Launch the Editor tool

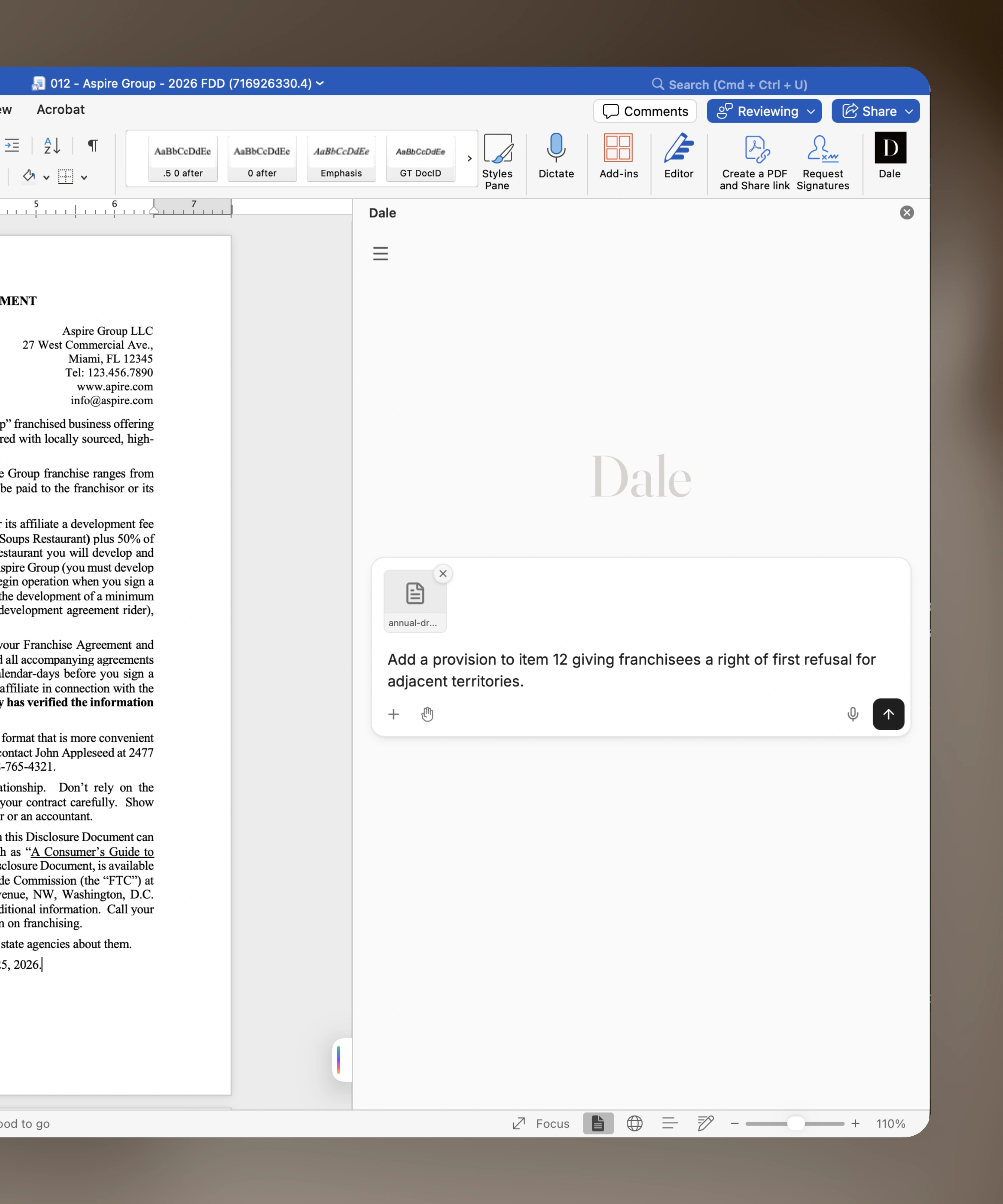tap(679, 155)
